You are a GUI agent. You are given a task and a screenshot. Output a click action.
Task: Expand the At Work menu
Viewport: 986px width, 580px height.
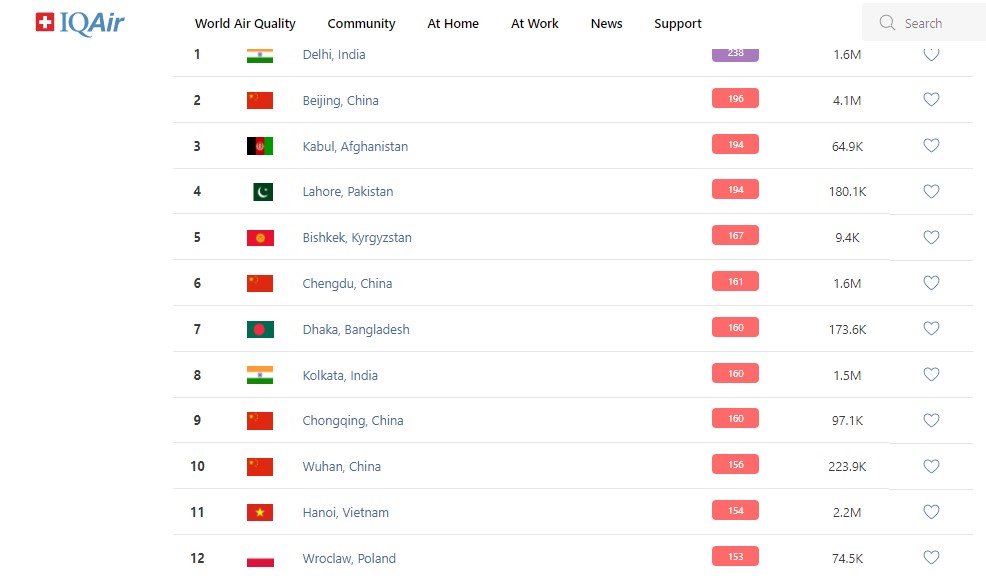535,23
